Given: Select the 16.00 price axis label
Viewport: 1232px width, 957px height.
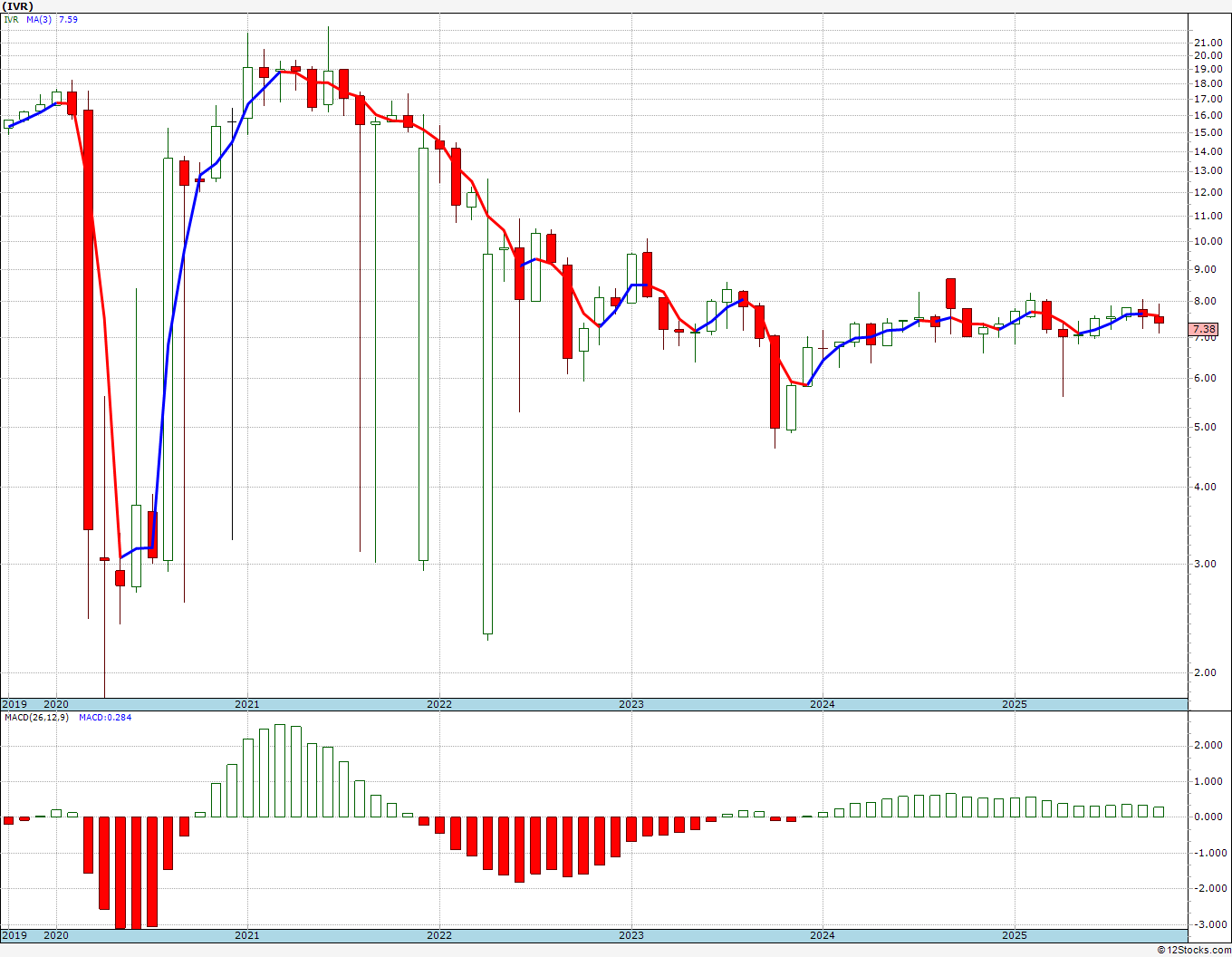Looking at the screenshot, I should click(1208, 115).
